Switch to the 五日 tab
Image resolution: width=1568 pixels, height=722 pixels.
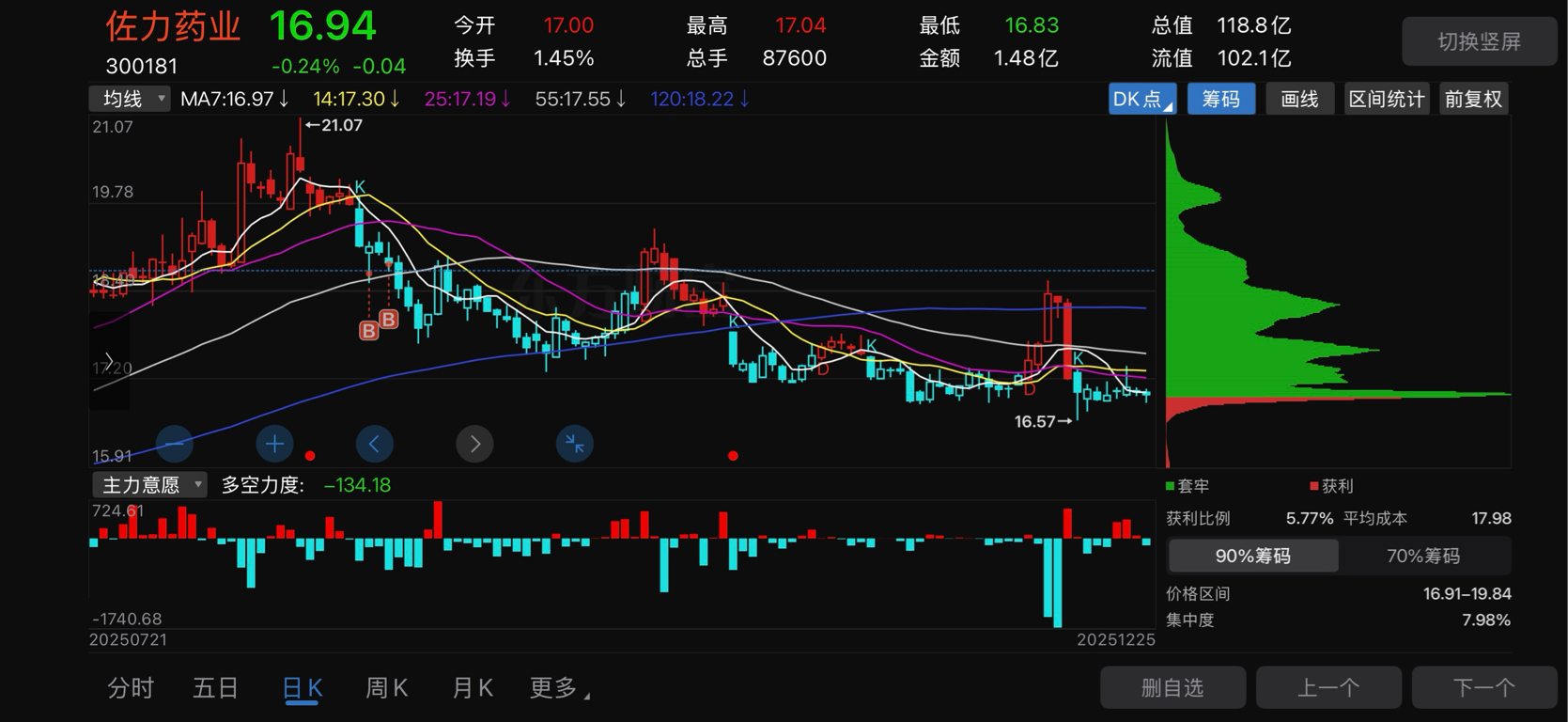coord(215,688)
